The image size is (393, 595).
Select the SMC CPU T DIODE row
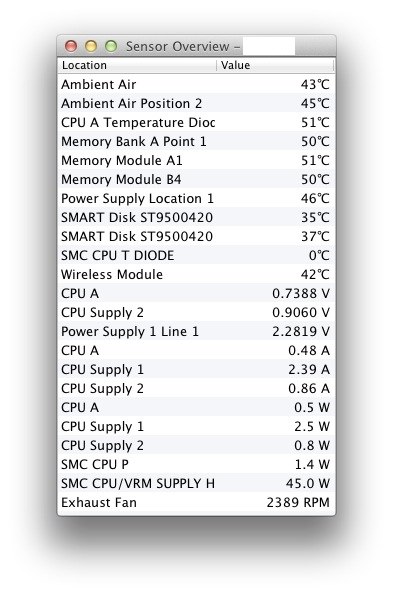pyautogui.click(x=196, y=255)
